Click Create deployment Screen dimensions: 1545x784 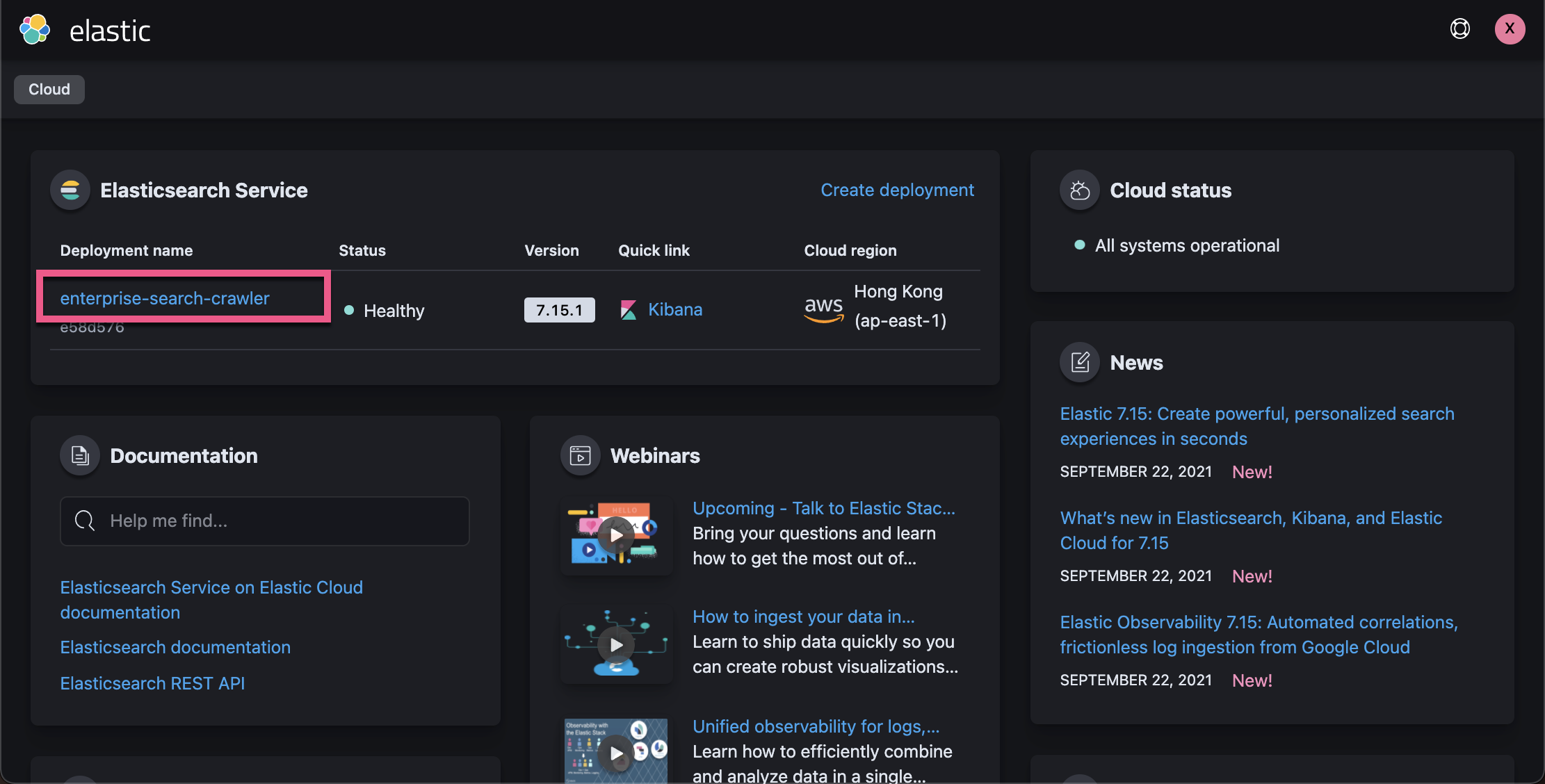897,189
